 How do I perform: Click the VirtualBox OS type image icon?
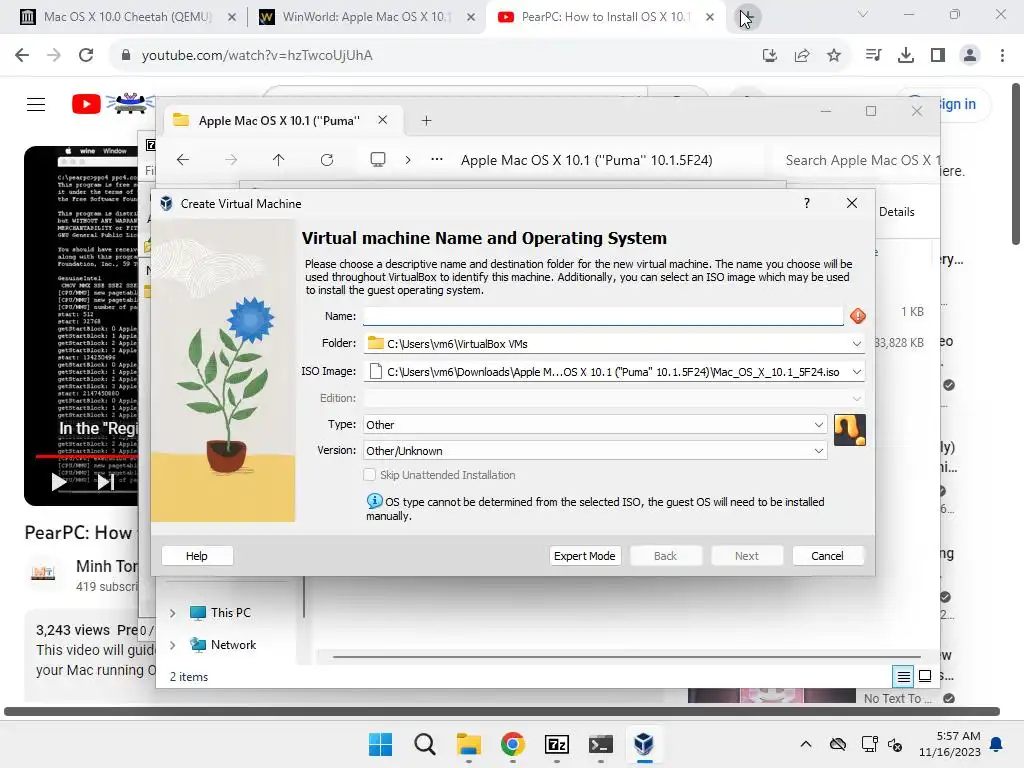tap(850, 430)
